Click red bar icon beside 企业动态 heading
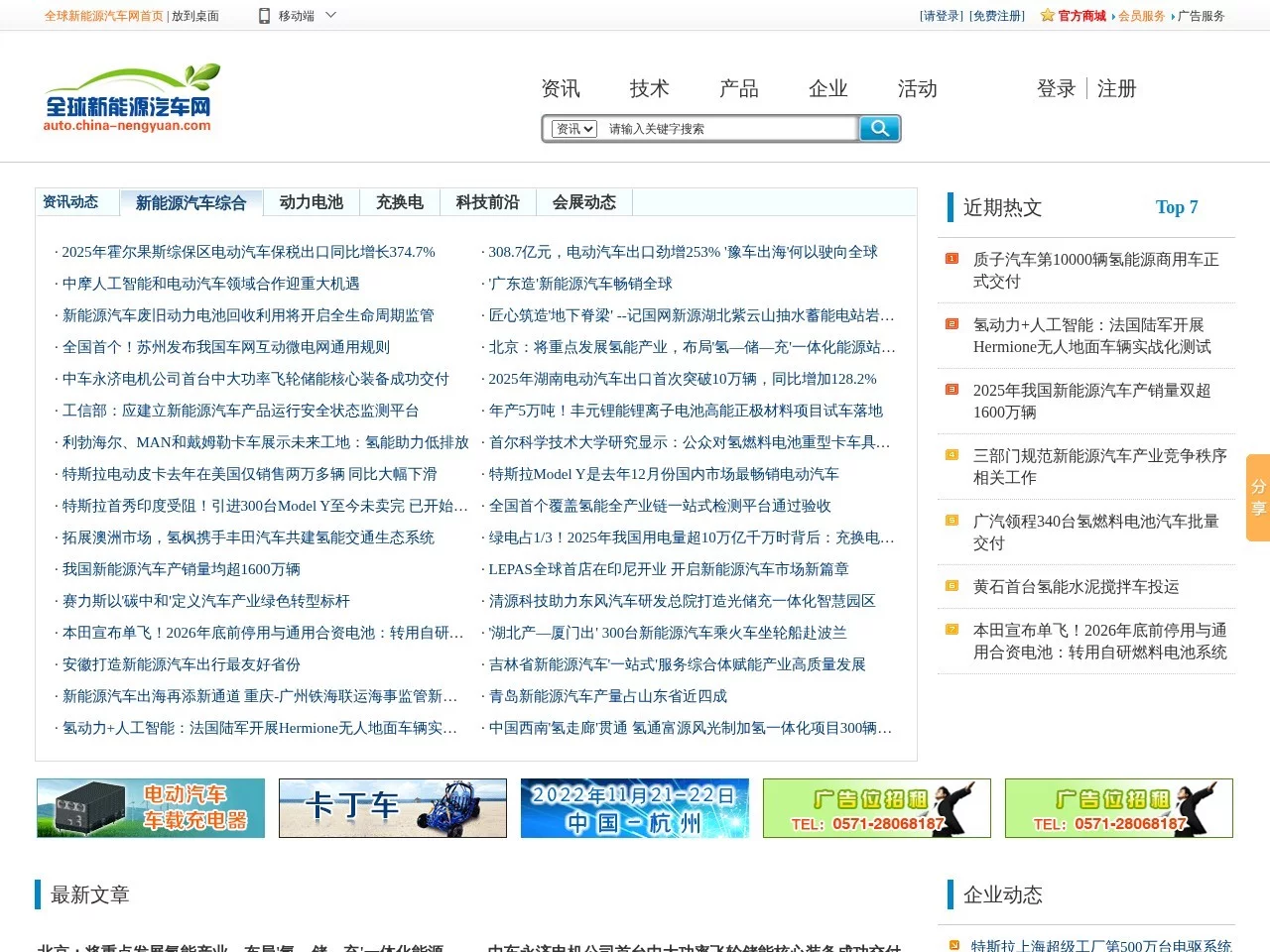The width and height of the screenshot is (1270, 952). point(948,894)
